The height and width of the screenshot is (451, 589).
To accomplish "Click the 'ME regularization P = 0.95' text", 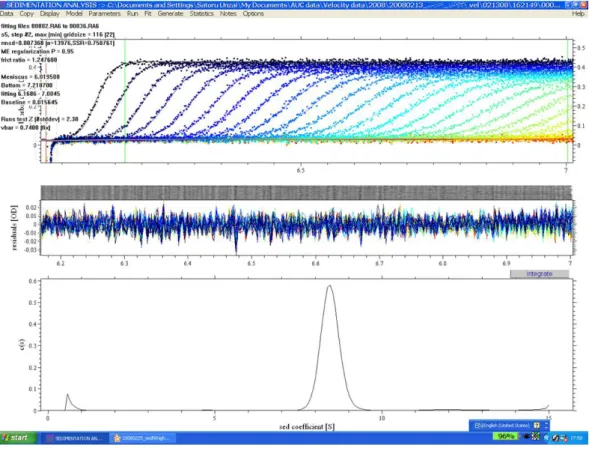I will pyautogui.click(x=38, y=51).
